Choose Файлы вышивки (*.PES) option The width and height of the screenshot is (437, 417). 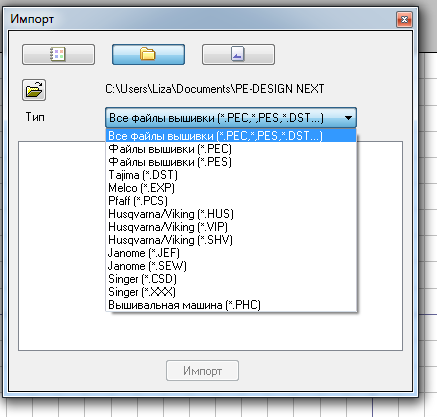point(231,162)
